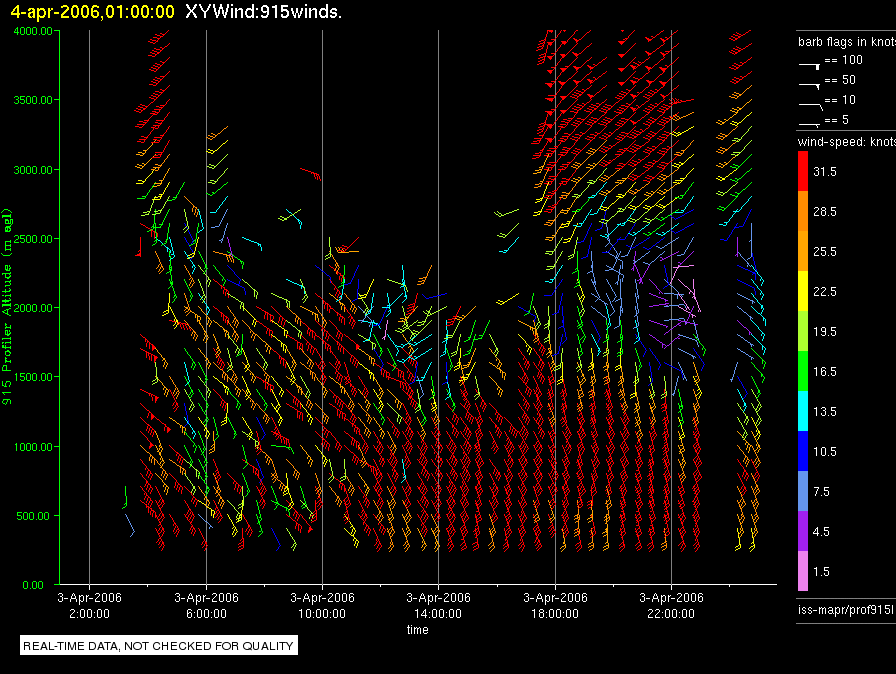Click the 'barb flags in knots' legend heading
This screenshot has height=674, width=896.
coord(847,42)
